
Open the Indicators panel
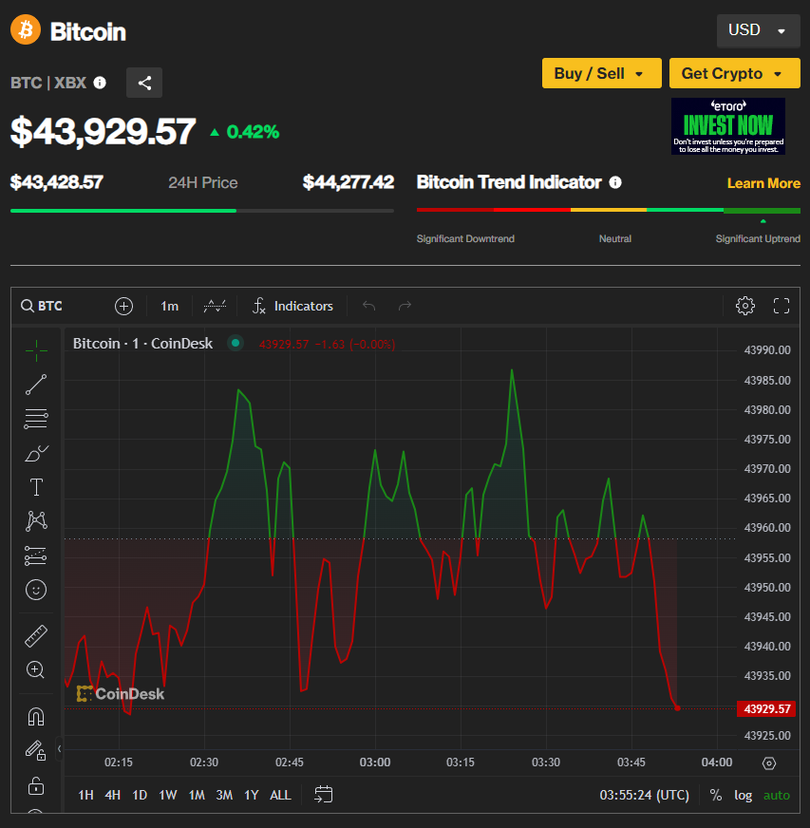point(292,306)
